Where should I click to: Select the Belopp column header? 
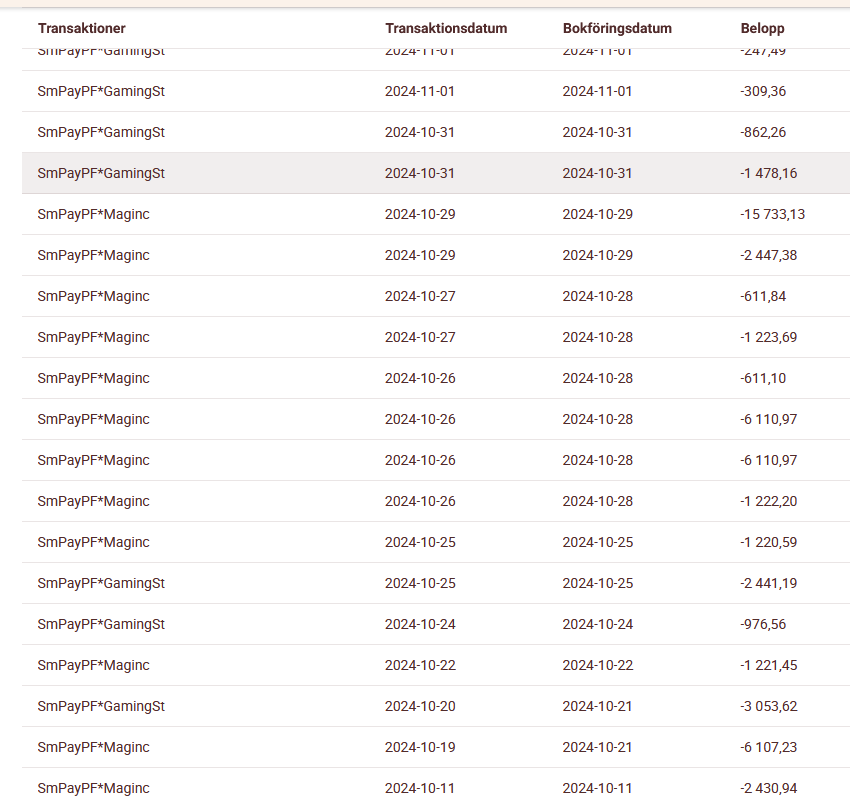[763, 29]
